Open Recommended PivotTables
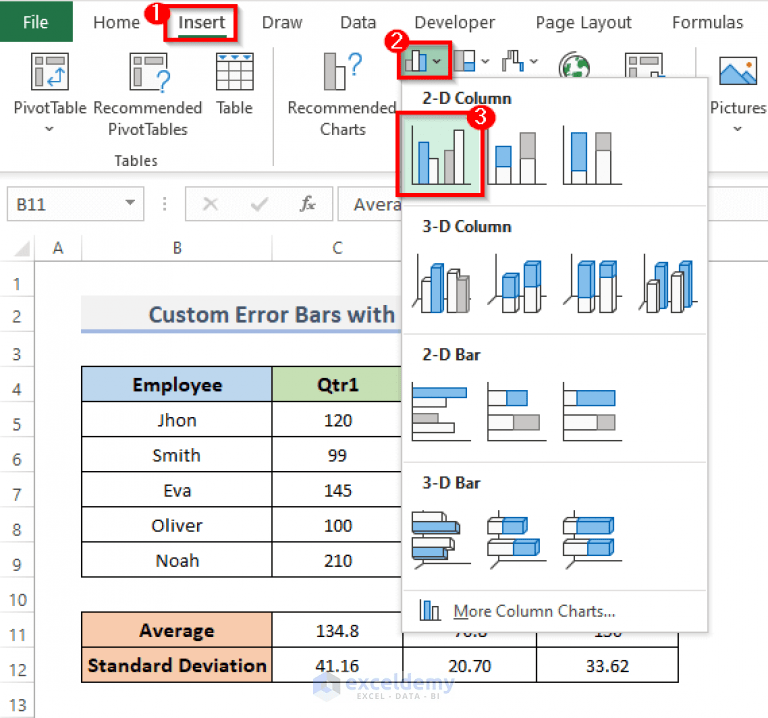The height and width of the screenshot is (718, 768). pyautogui.click(x=148, y=96)
